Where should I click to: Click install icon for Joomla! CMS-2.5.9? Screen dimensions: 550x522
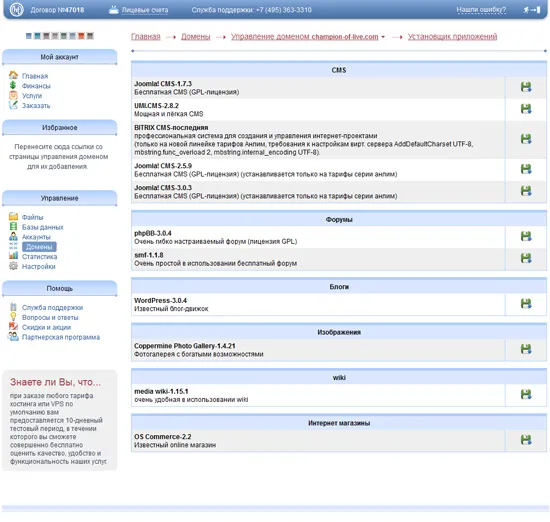pos(525,169)
